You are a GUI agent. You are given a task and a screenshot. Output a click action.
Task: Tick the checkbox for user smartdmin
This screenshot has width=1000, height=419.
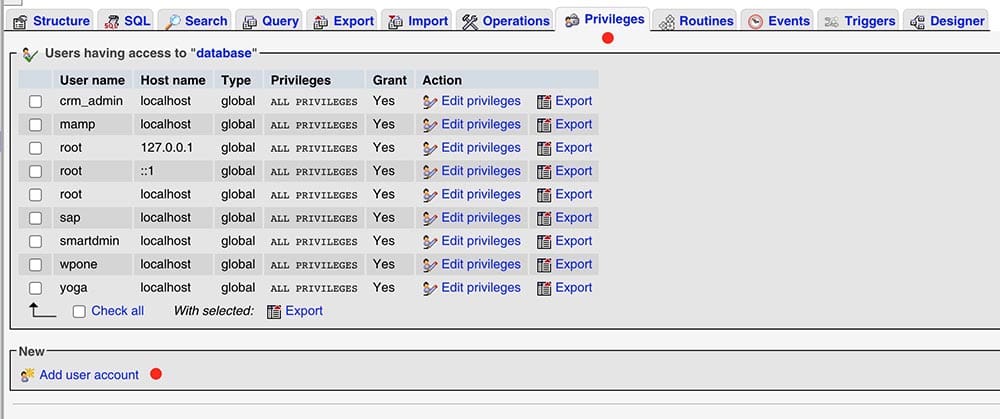coord(36,241)
